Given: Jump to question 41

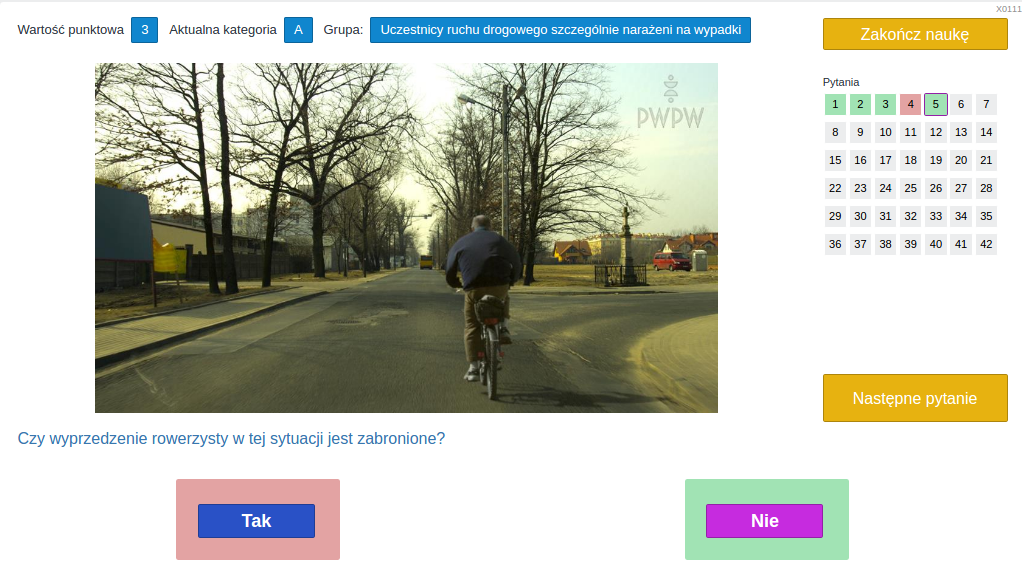Looking at the screenshot, I should tap(961, 244).
